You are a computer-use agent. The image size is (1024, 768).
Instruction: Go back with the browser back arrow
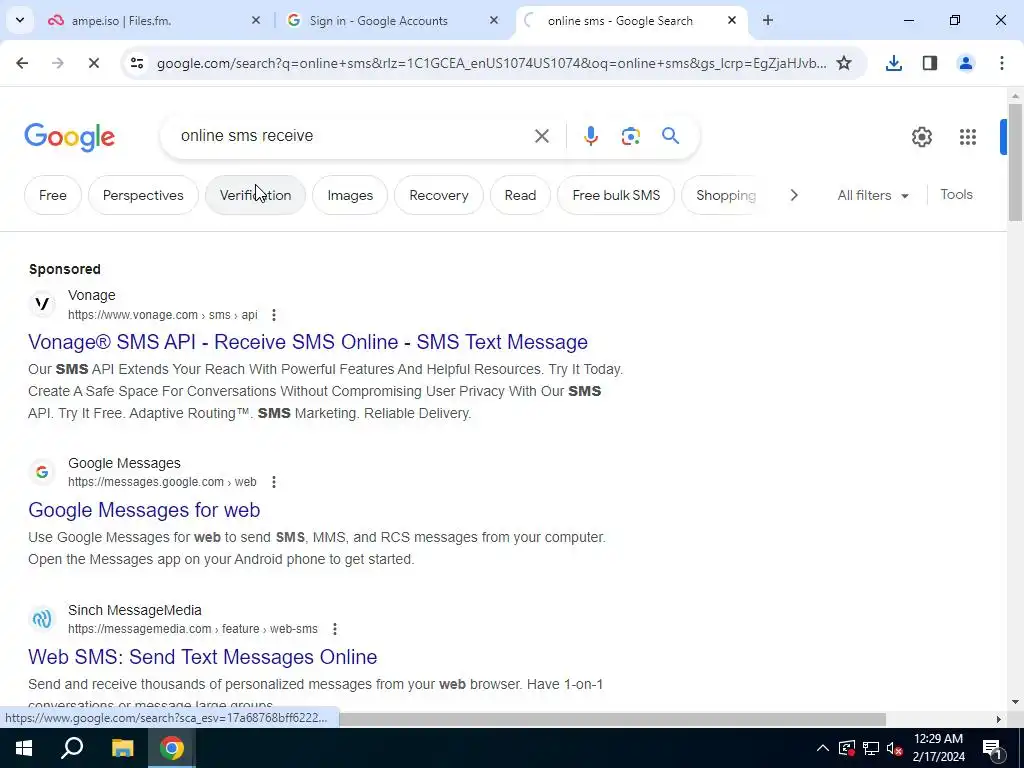tap(22, 63)
